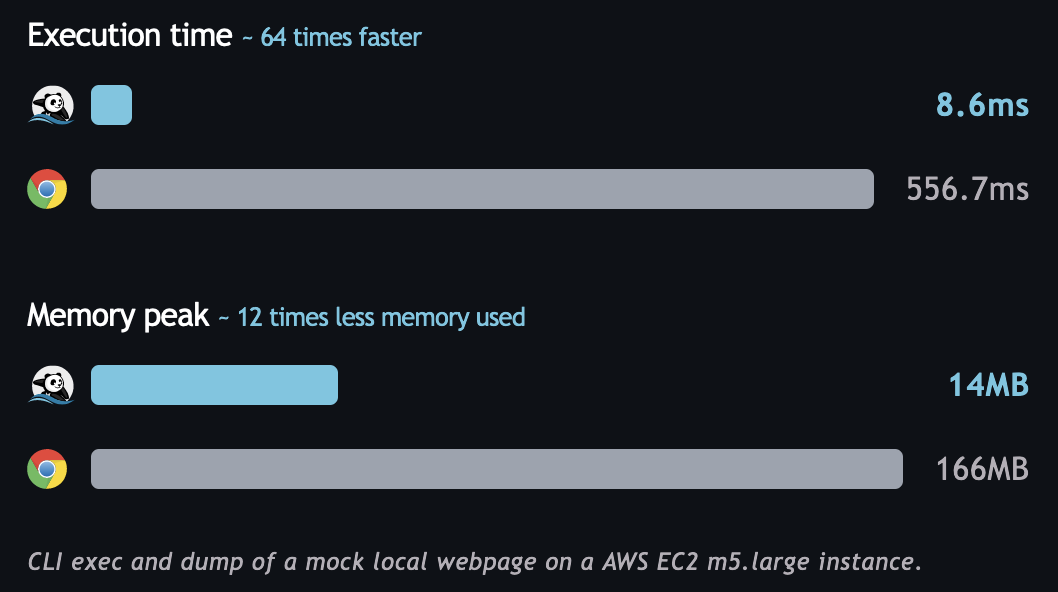The width and height of the screenshot is (1058, 592).
Task: Click the small blue 8.6ms execution bar
Action: coord(111,105)
